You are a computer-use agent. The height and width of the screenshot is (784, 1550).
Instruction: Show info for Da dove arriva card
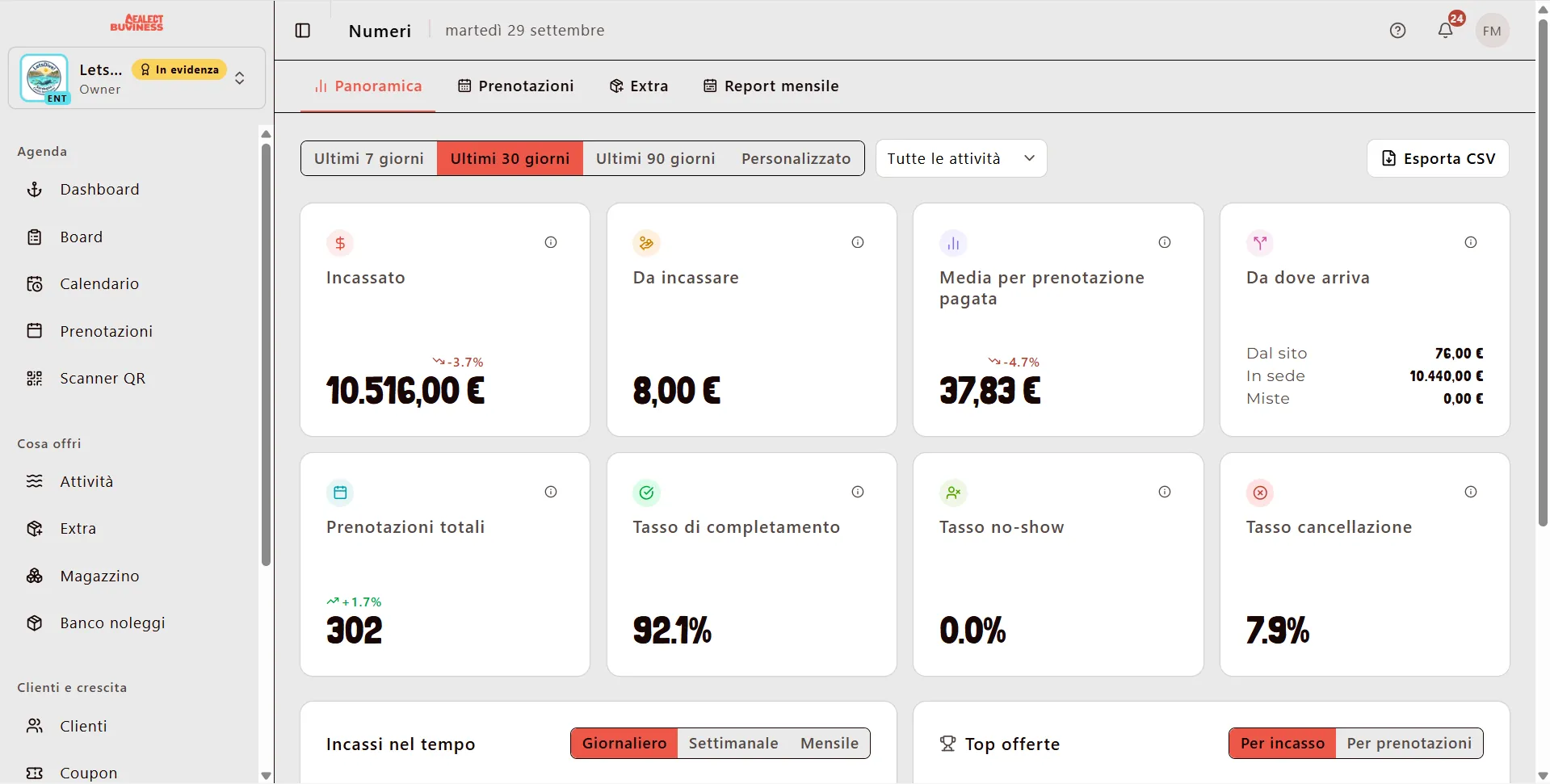pos(1471,242)
